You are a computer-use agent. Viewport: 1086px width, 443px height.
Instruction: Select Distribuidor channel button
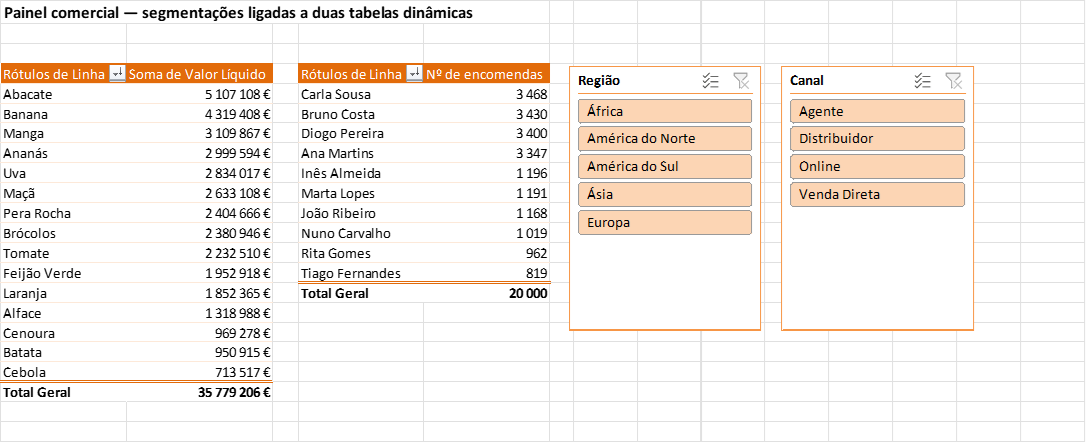click(878, 138)
